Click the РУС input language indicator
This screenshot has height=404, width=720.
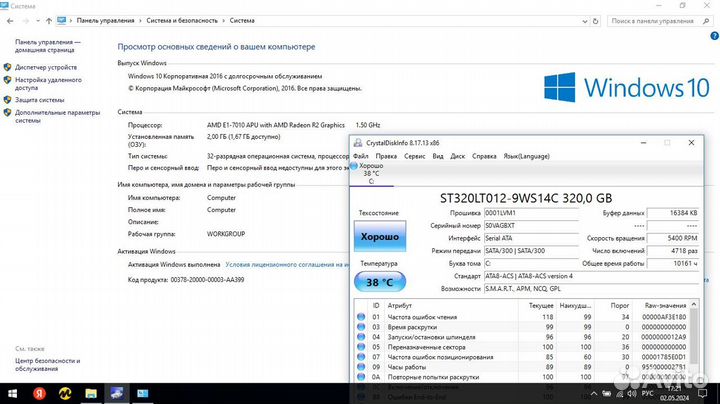pos(647,393)
